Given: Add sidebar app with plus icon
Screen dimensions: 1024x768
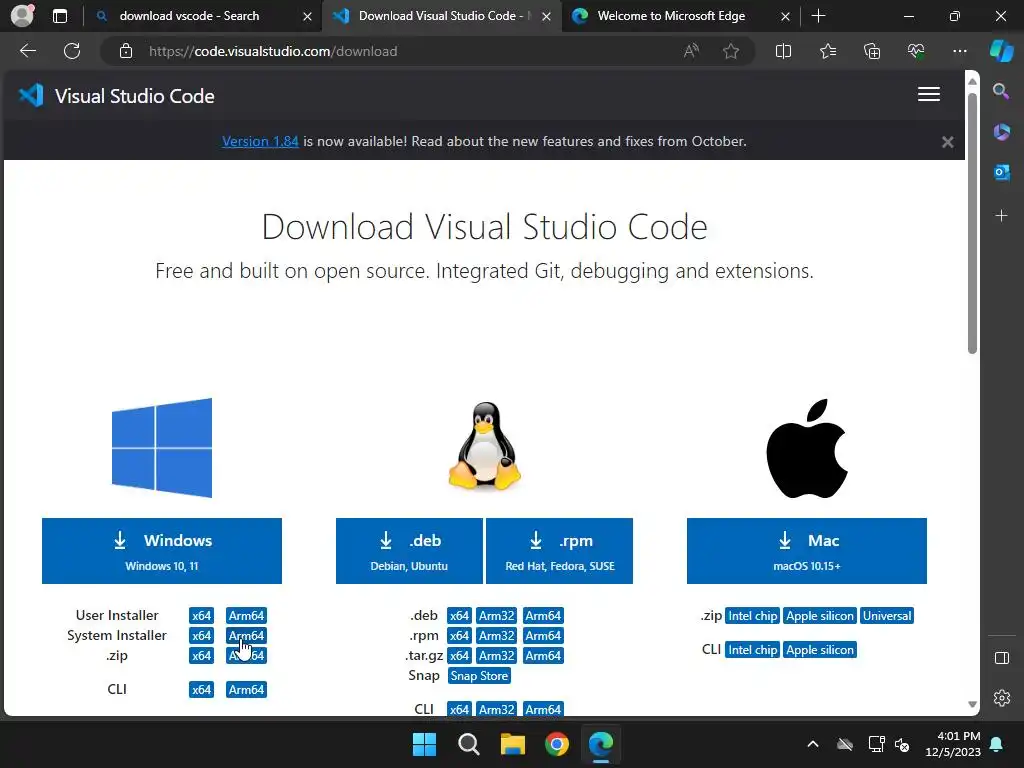Looking at the screenshot, I should coord(1001,216).
